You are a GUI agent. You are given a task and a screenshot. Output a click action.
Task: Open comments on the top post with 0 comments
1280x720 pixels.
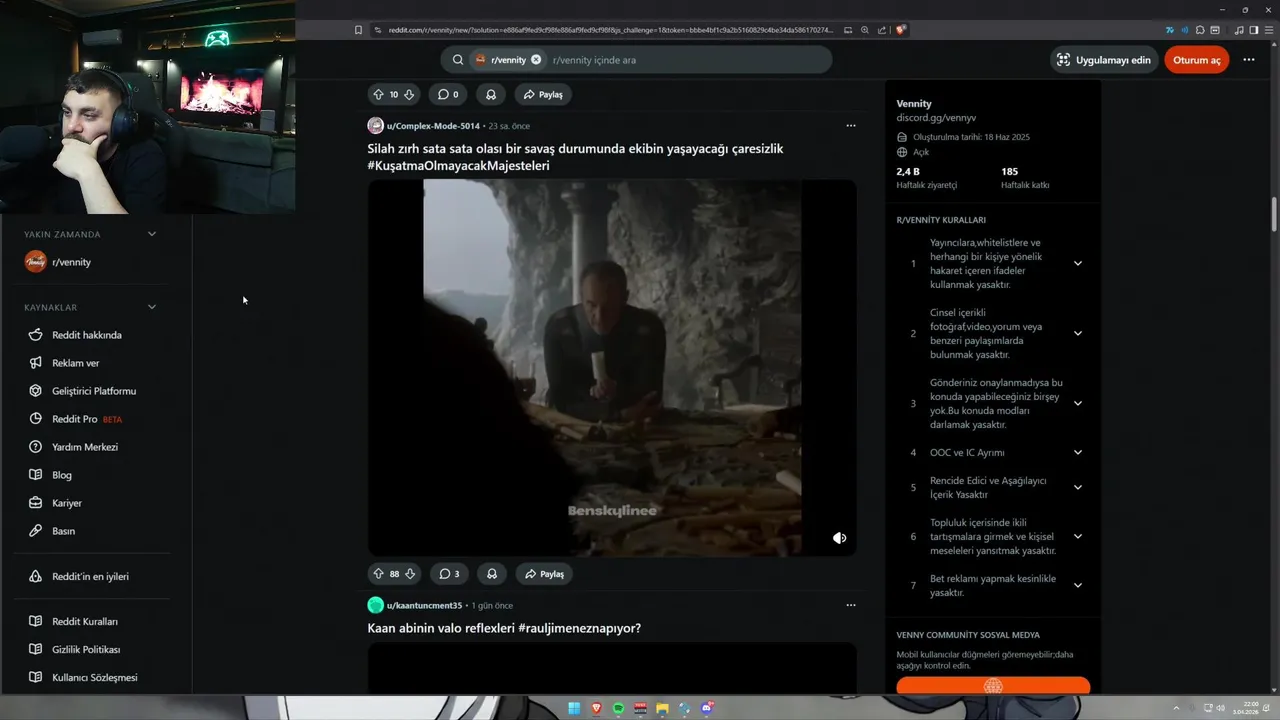click(448, 95)
